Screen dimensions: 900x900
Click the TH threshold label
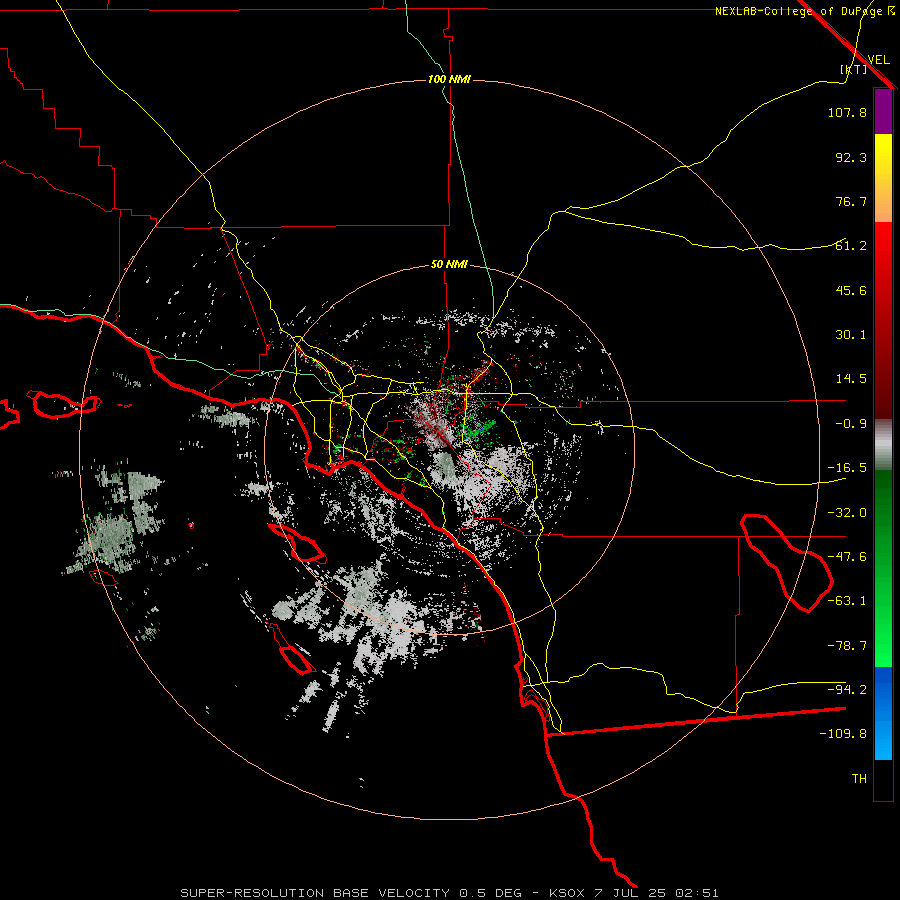[x=859, y=779]
